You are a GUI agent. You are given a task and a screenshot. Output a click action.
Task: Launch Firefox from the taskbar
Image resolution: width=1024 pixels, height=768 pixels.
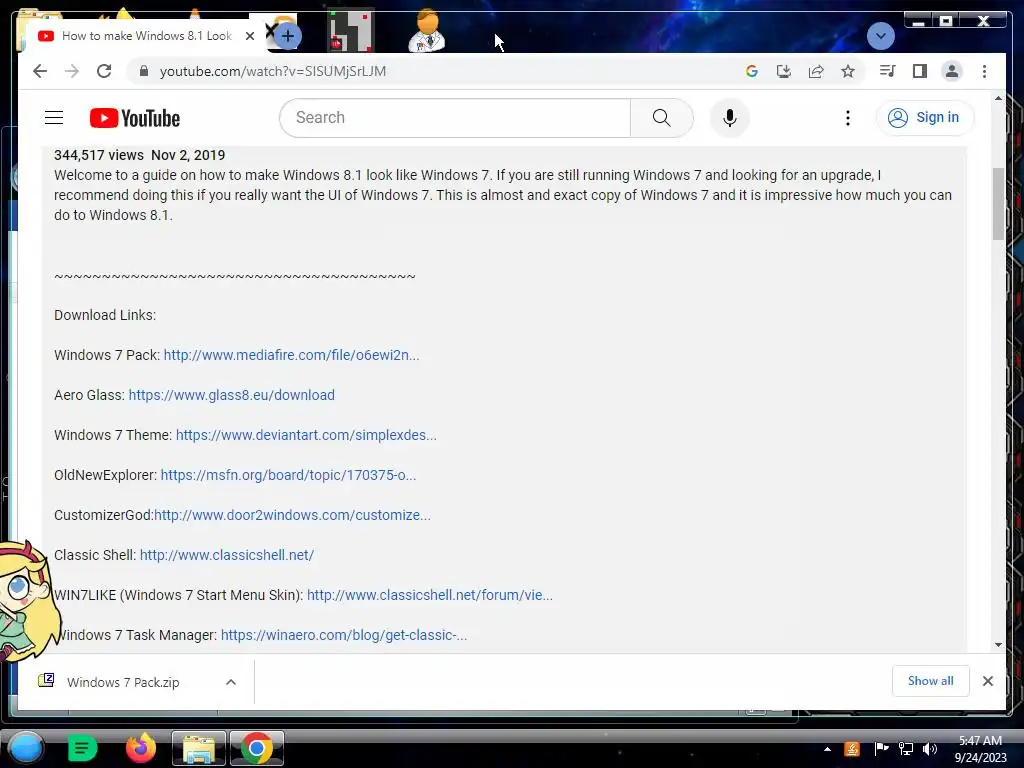pos(140,748)
